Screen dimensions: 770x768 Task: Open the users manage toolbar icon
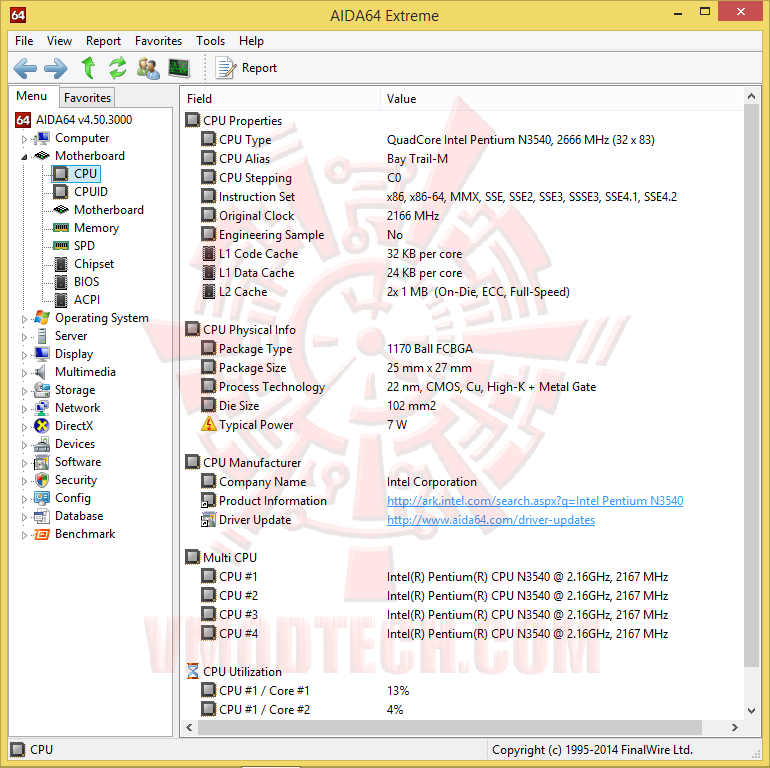(x=148, y=68)
